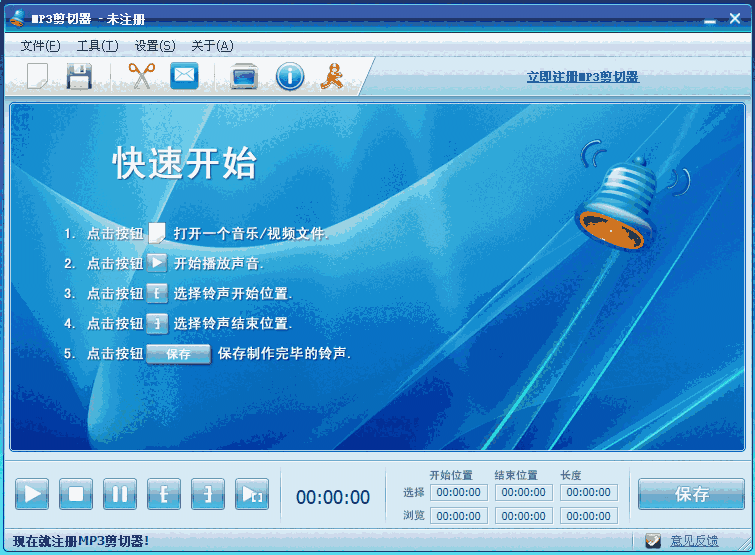Viewport: 755px width, 555px height.
Task: Click the large 保存 button bottom right
Action: [x=691, y=494]
